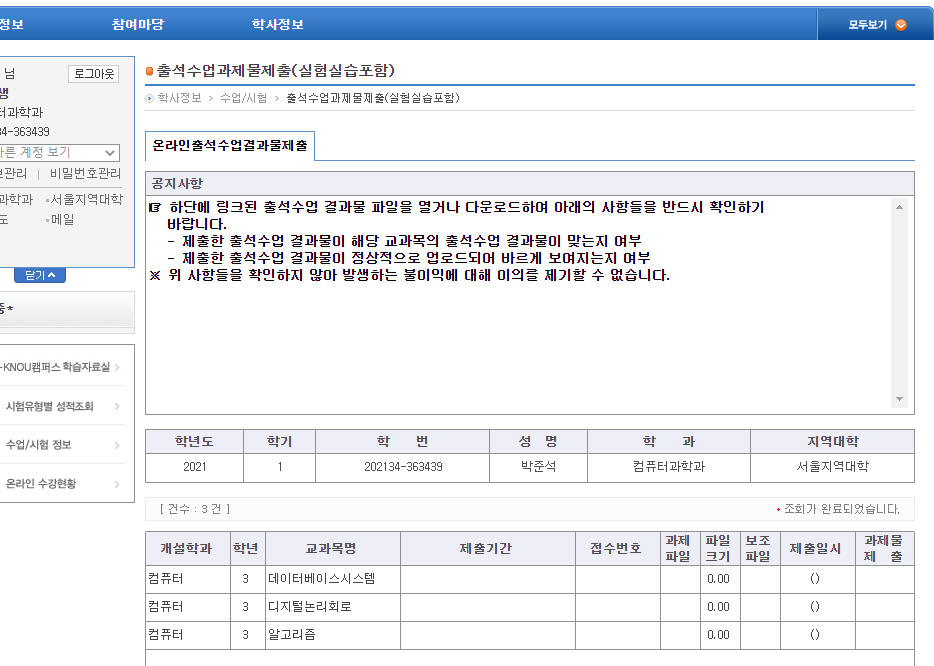Click arrow icon beside 수업/시험 정보

pyautogui.click(x=117, y=445)
